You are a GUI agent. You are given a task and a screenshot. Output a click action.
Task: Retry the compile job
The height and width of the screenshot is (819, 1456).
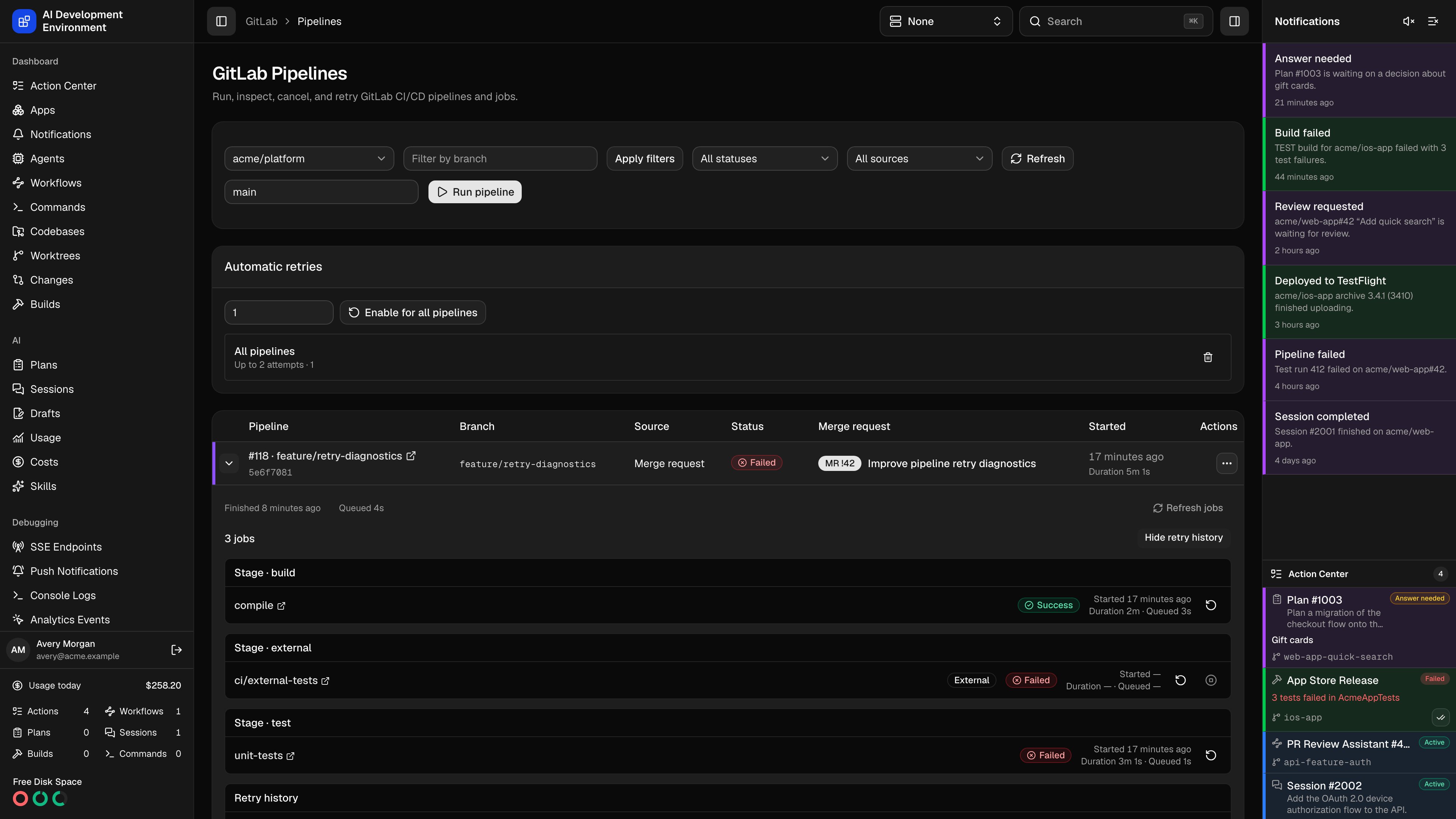1211,606
